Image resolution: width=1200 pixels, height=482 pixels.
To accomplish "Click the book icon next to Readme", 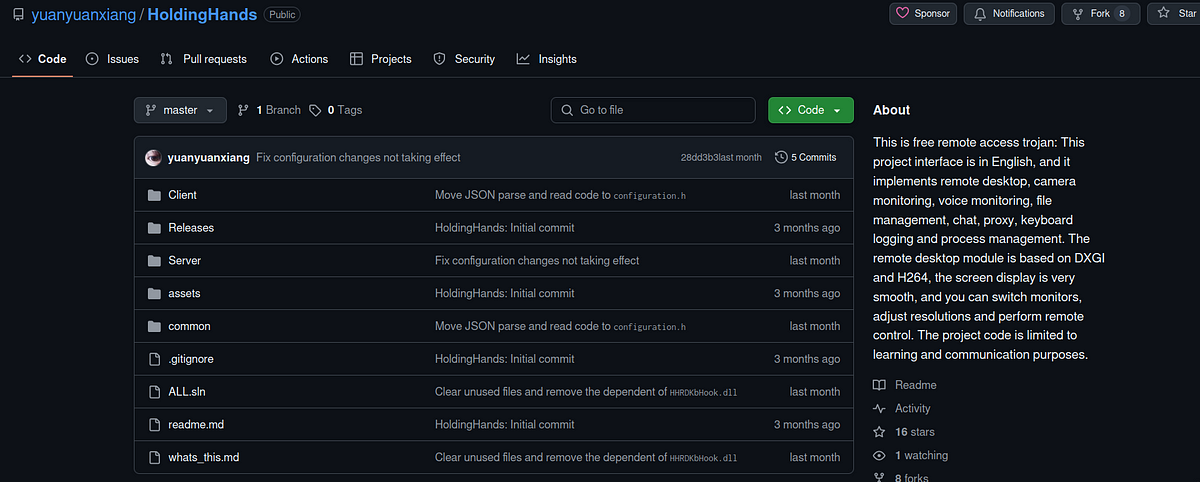I will point(879,385).
